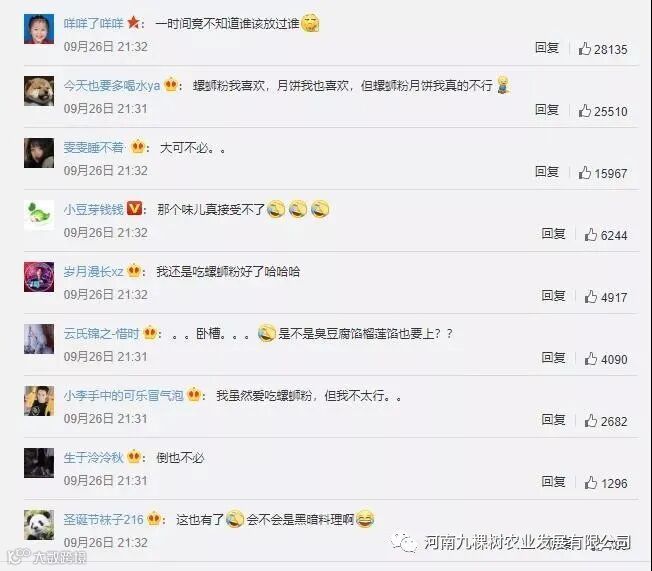
Task: Reply to 咩咩了咩咩's comment
Action: click(547, 48)
